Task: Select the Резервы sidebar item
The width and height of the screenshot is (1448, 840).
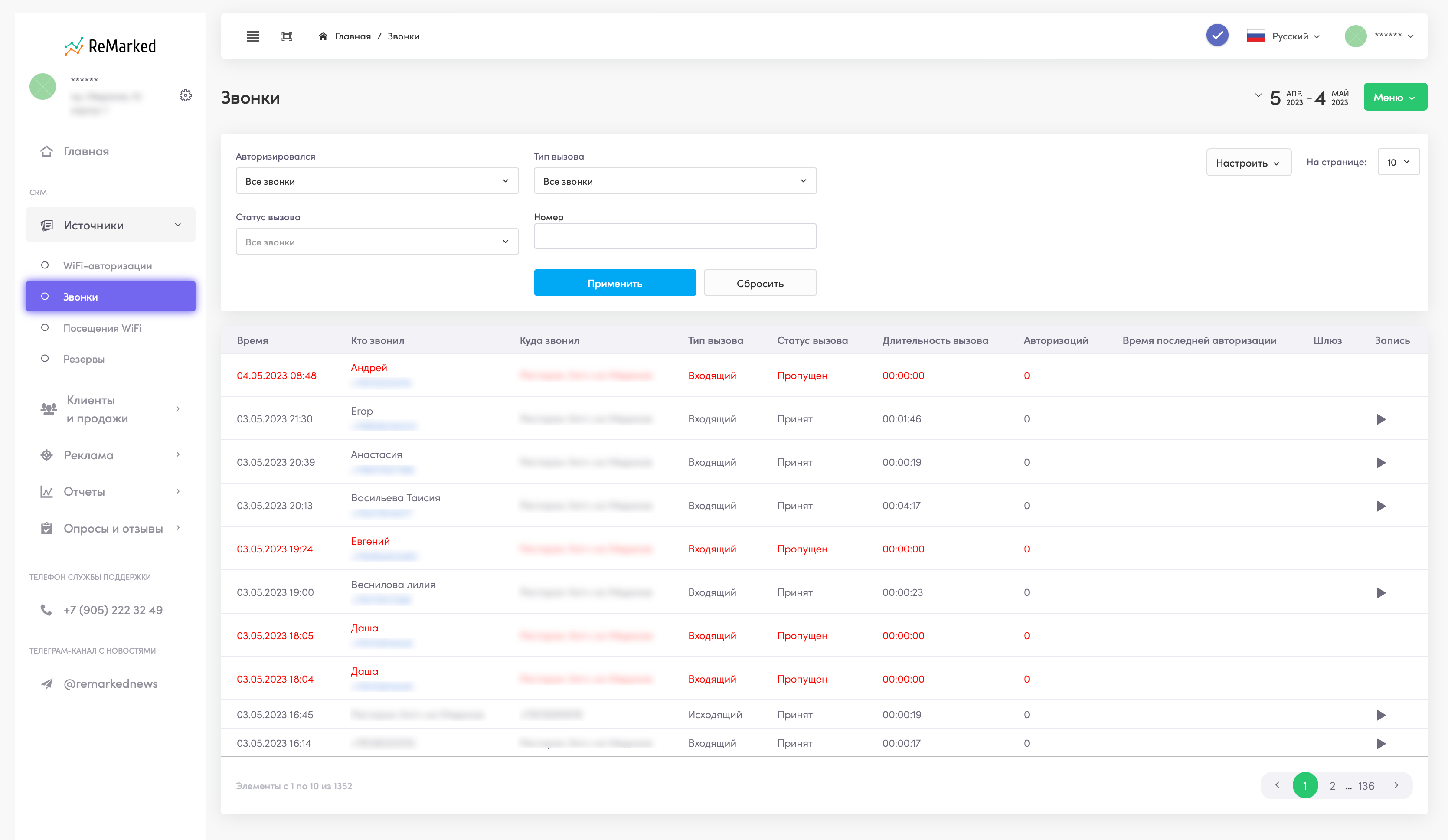Action: (111, 359)
